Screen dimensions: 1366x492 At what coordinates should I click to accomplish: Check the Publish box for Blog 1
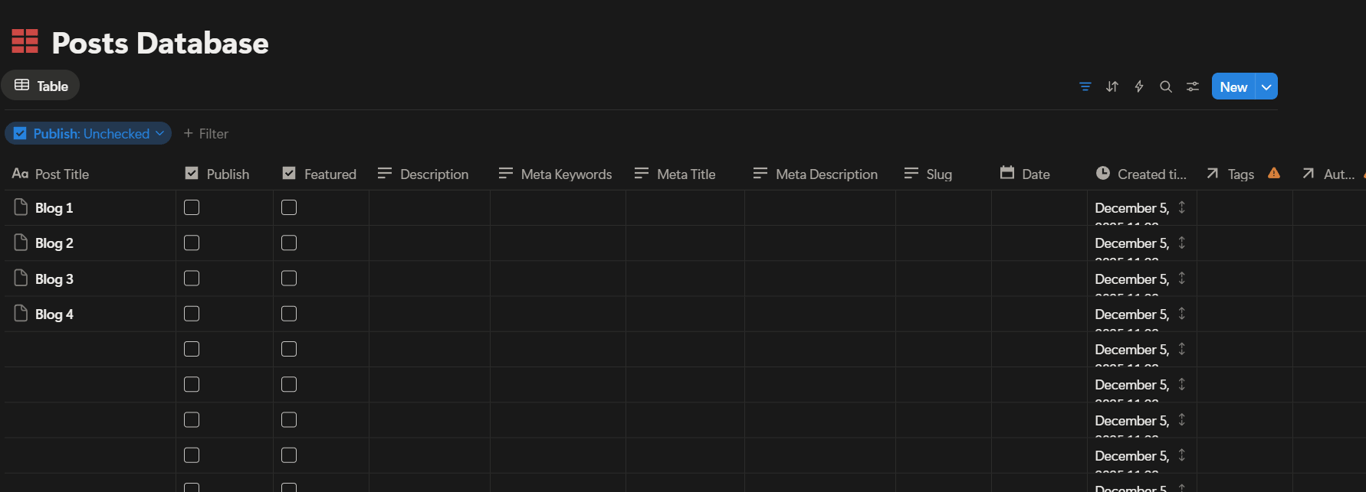pos(192,207)
